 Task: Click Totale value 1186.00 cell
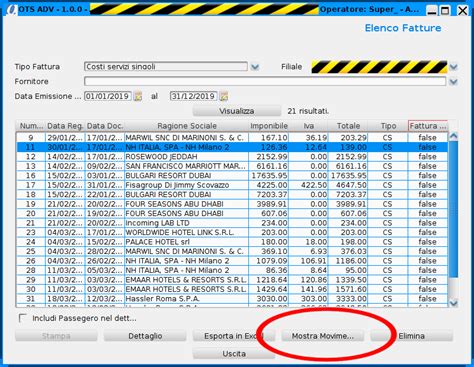[x=348, y=261]
